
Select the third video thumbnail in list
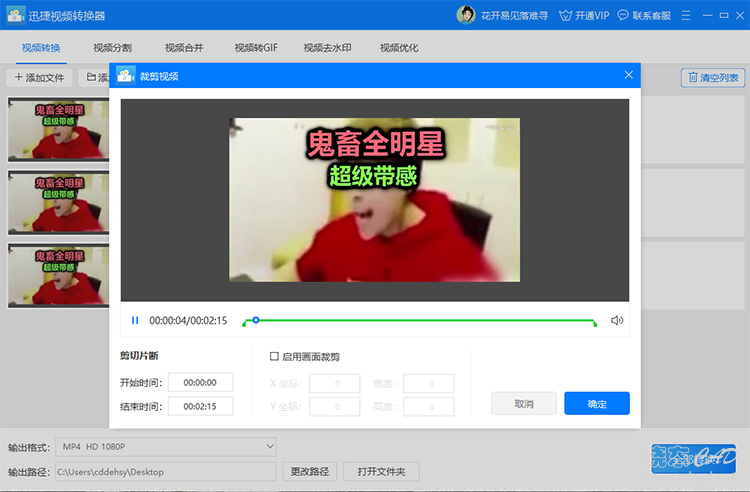pyautogui.click(x=58, y=276)
